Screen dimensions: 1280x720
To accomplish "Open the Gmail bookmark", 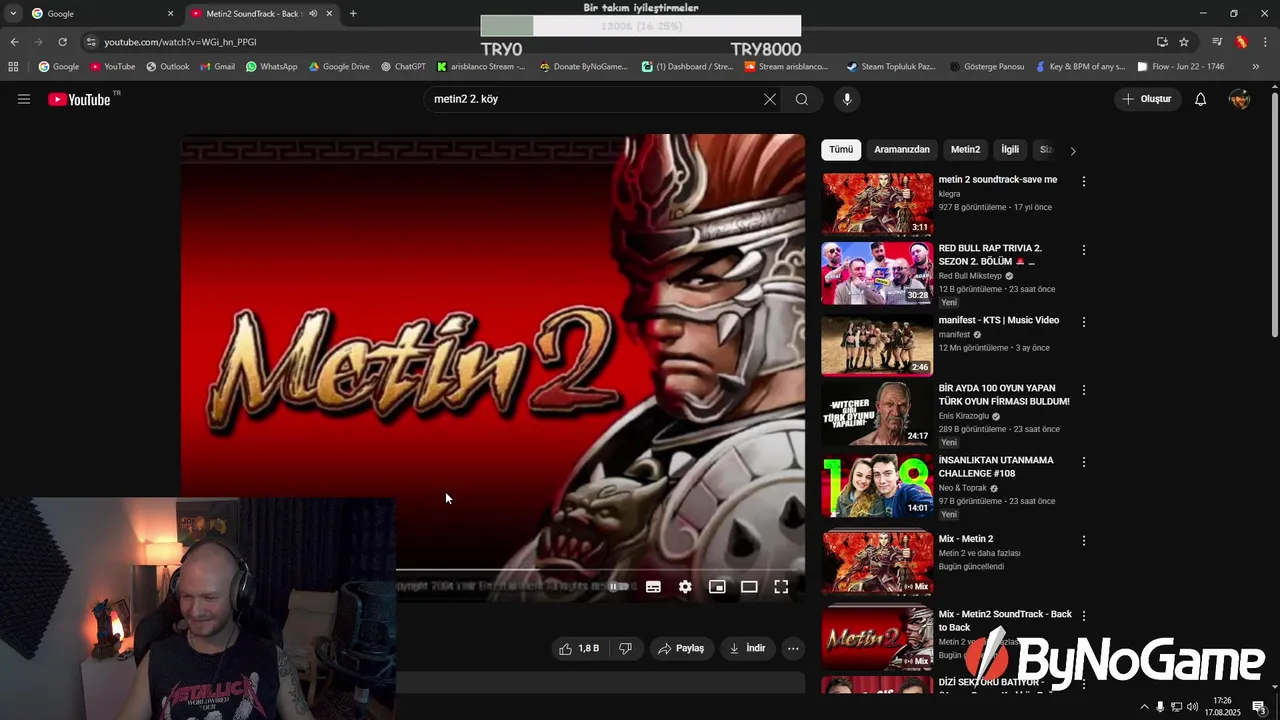I will point(217,67).
